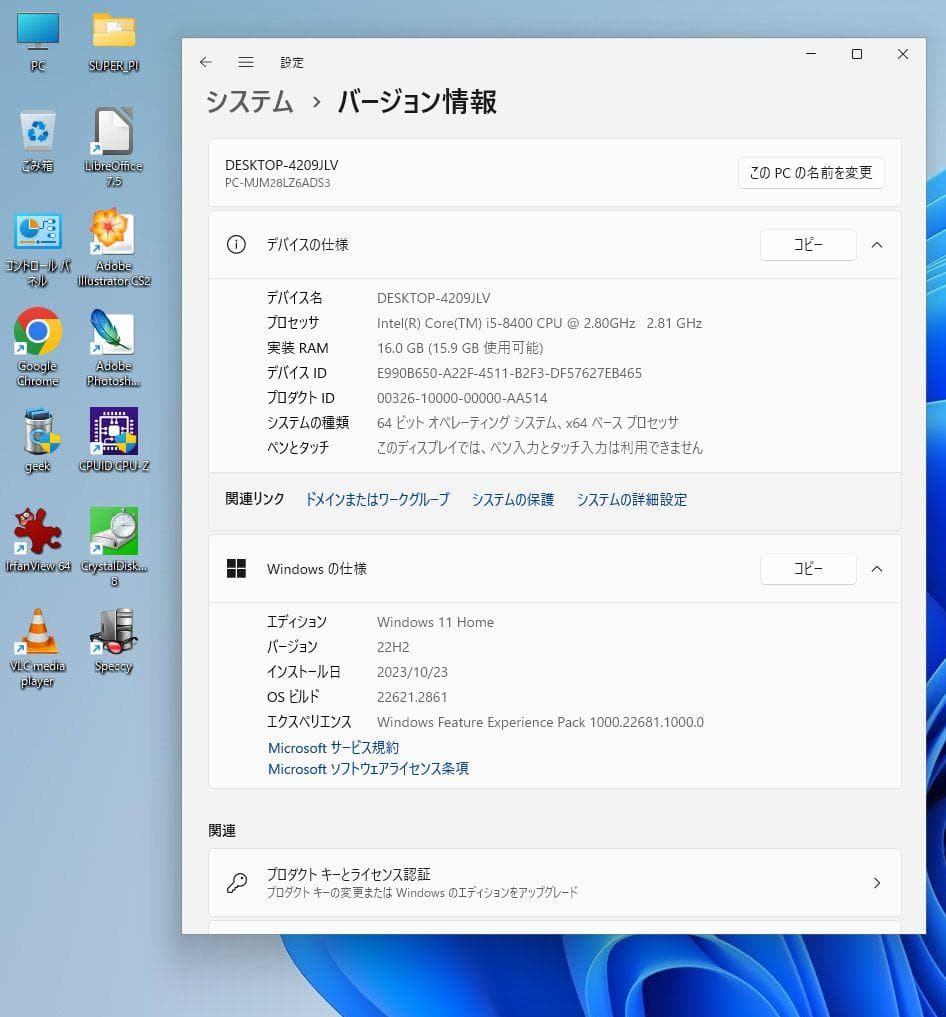This screenshot has height=1017, width=946.
Task: Open Google Chrome from the desktop
Action: (37, 331)
